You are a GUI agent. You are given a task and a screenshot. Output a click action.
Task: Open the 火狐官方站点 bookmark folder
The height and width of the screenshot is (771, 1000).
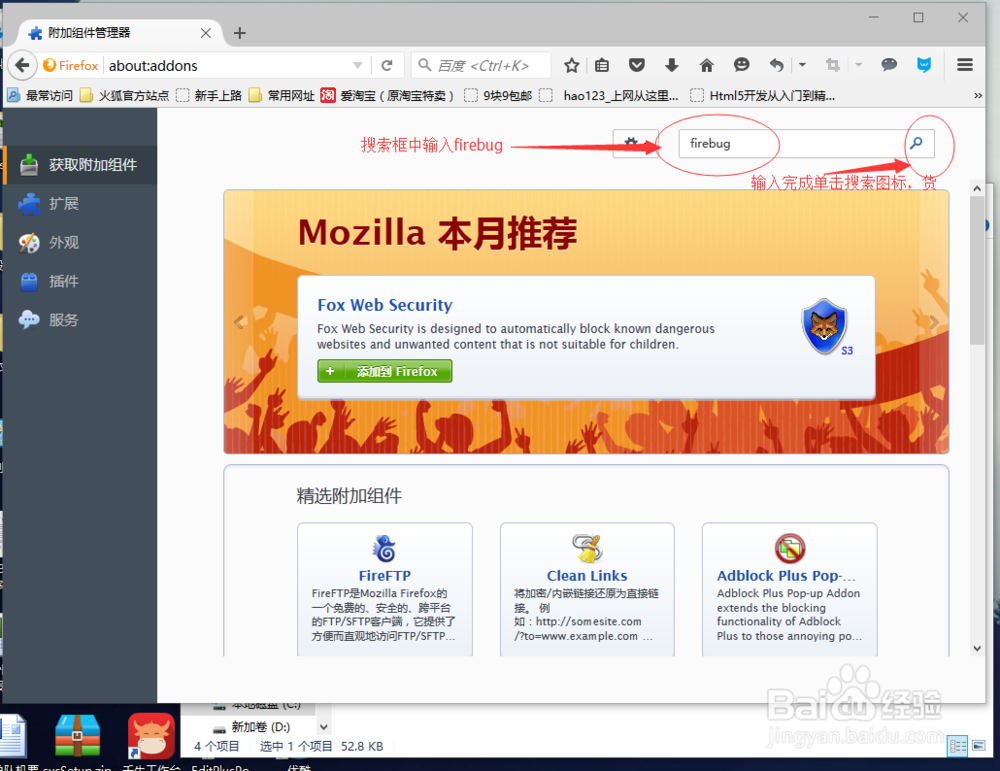[x=124, y=96]
